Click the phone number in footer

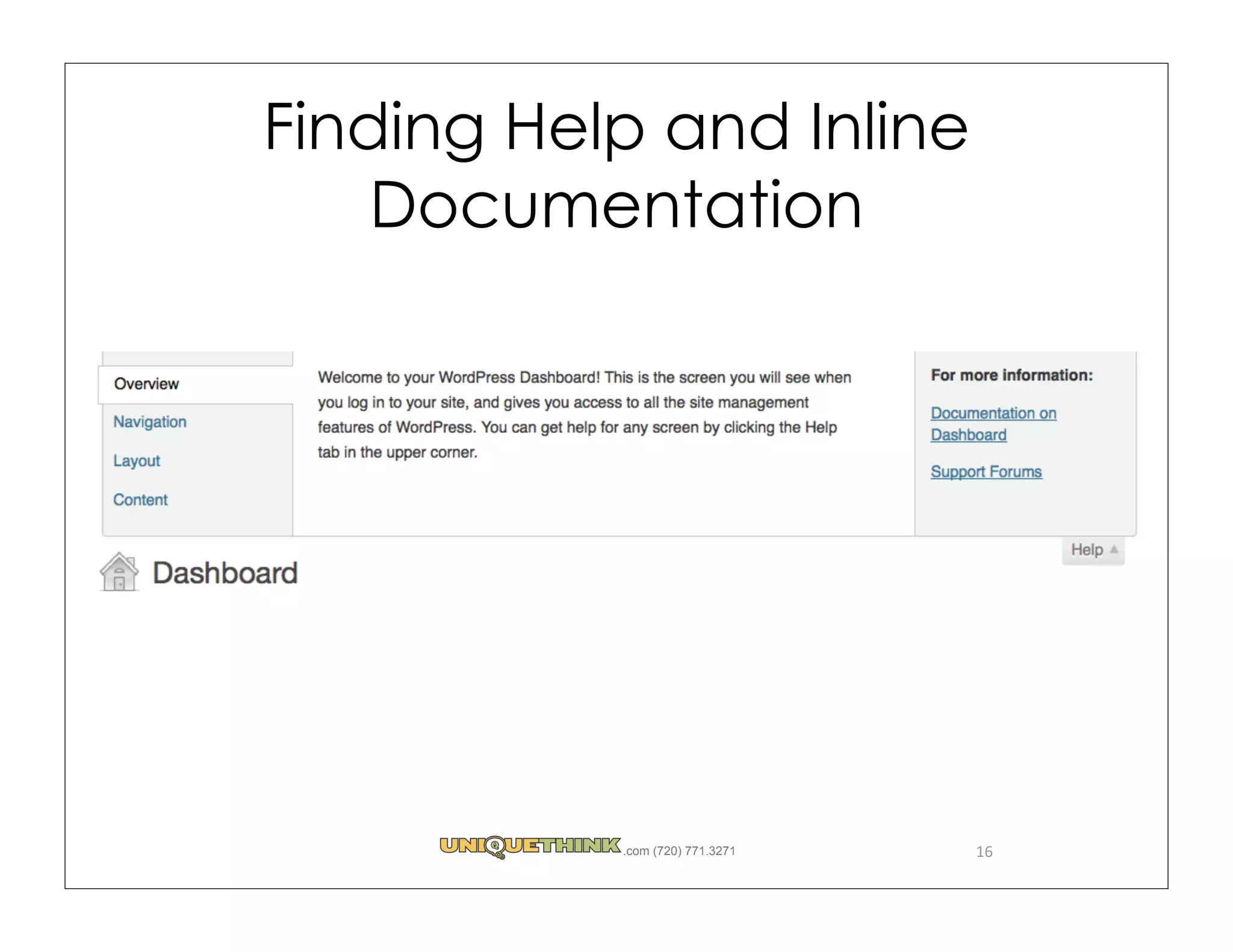pyautogui.click(x=694, y=851)
